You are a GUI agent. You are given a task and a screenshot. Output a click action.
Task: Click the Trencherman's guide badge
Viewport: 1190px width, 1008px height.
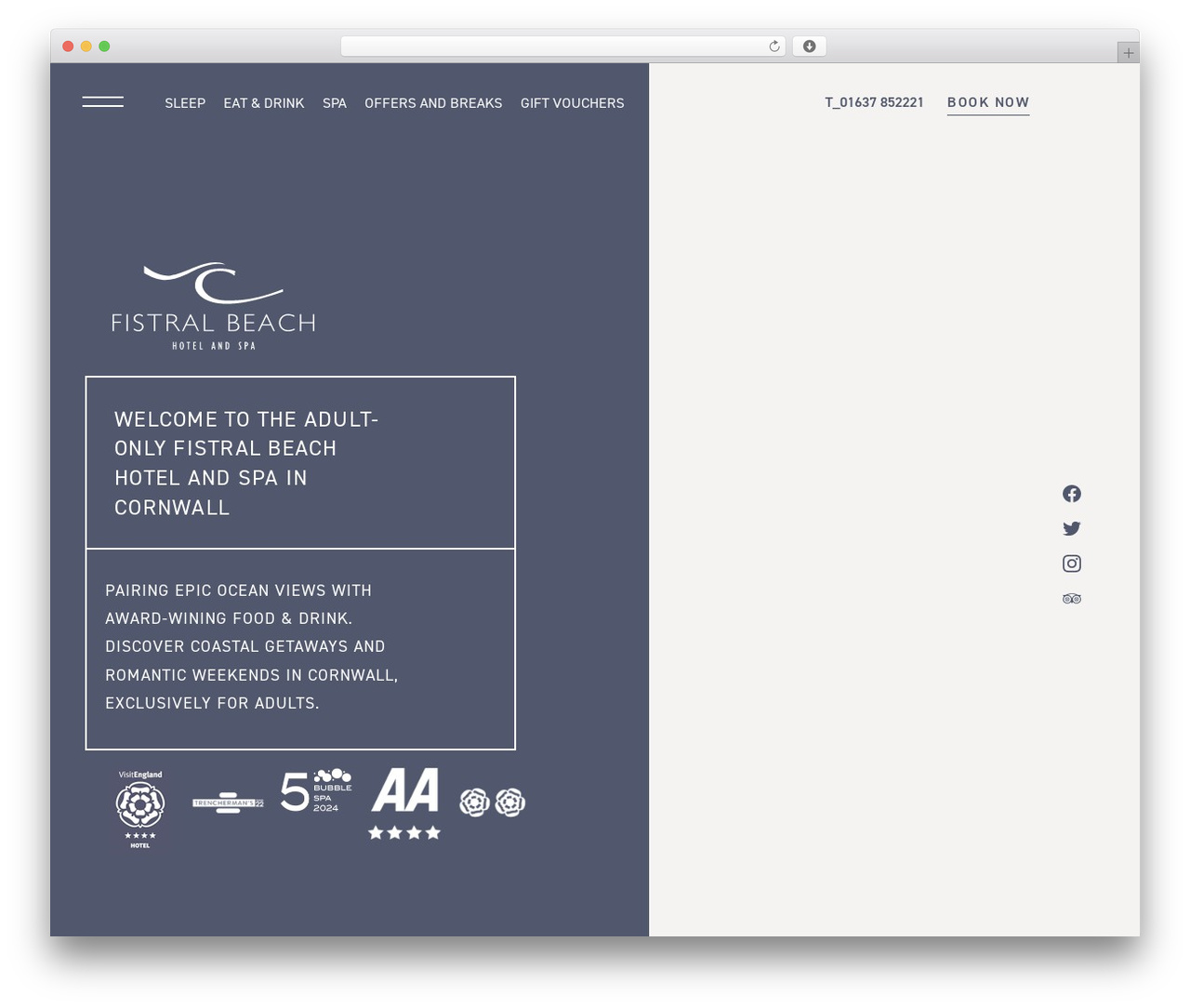228,803
